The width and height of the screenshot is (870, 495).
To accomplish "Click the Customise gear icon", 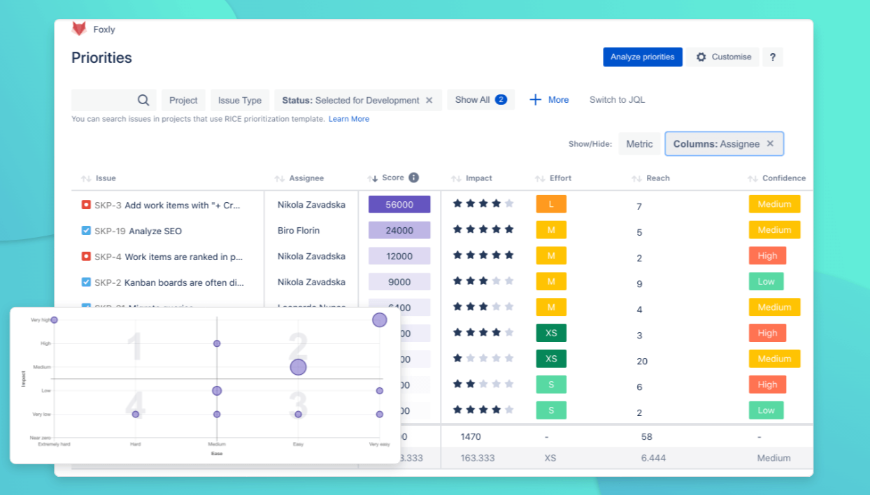I will 701,57.
